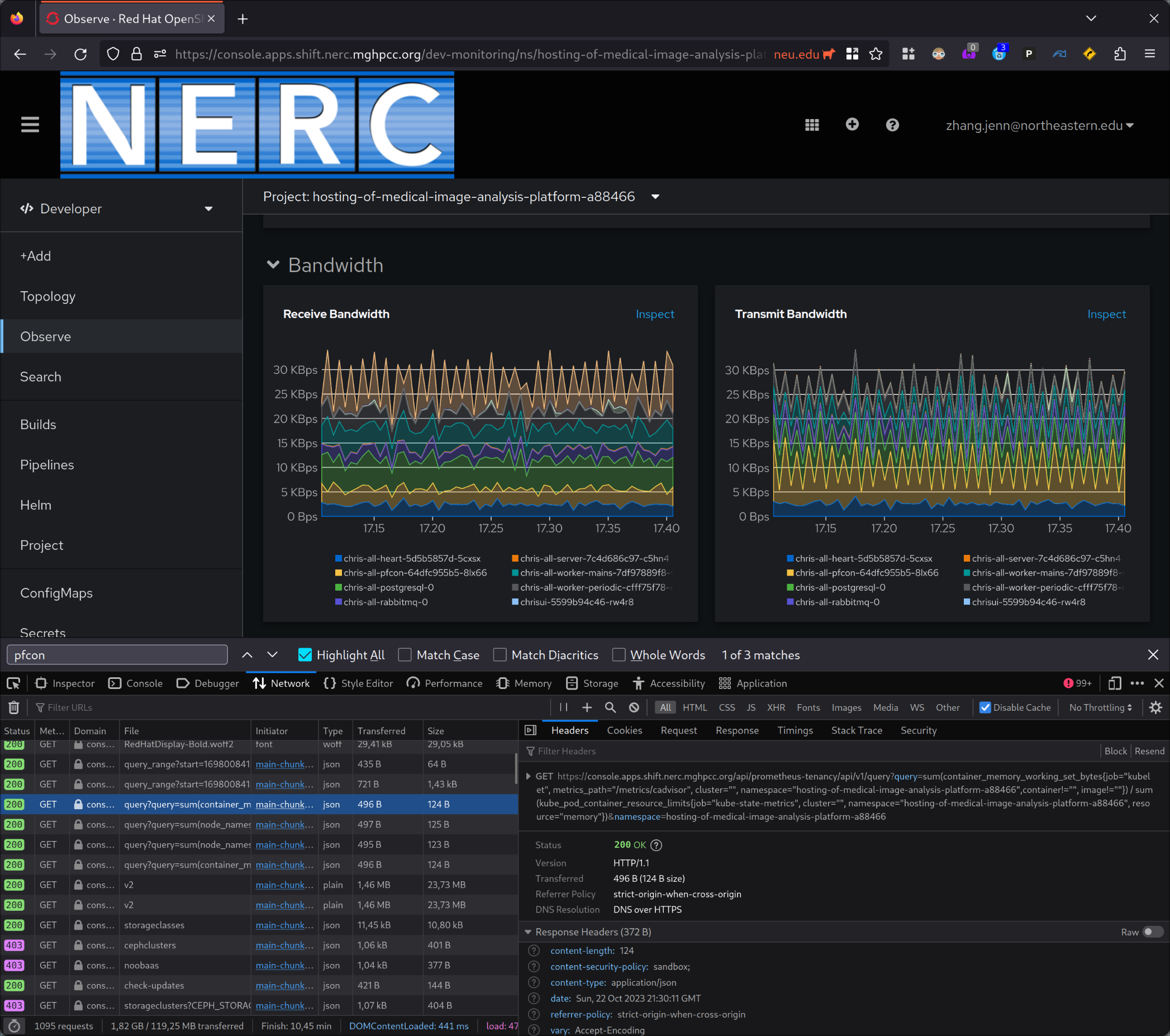The image size is (1170, 1036).
Task: Uncheck Disable Cache checkbox
Action: point(985,707)
